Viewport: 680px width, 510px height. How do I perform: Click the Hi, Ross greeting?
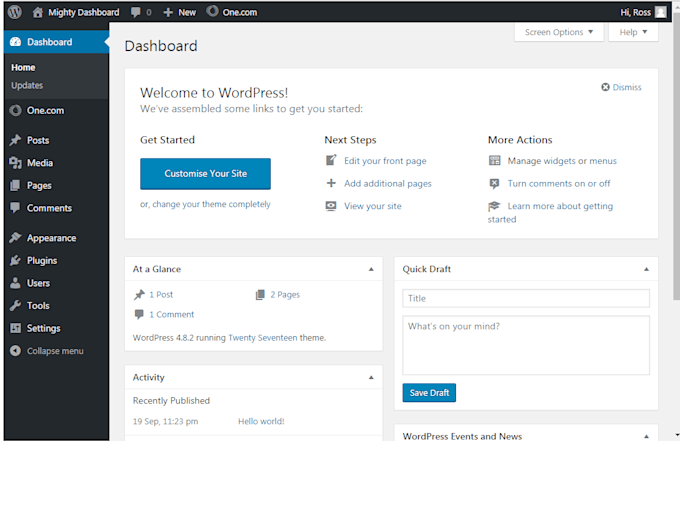point(635,12)
